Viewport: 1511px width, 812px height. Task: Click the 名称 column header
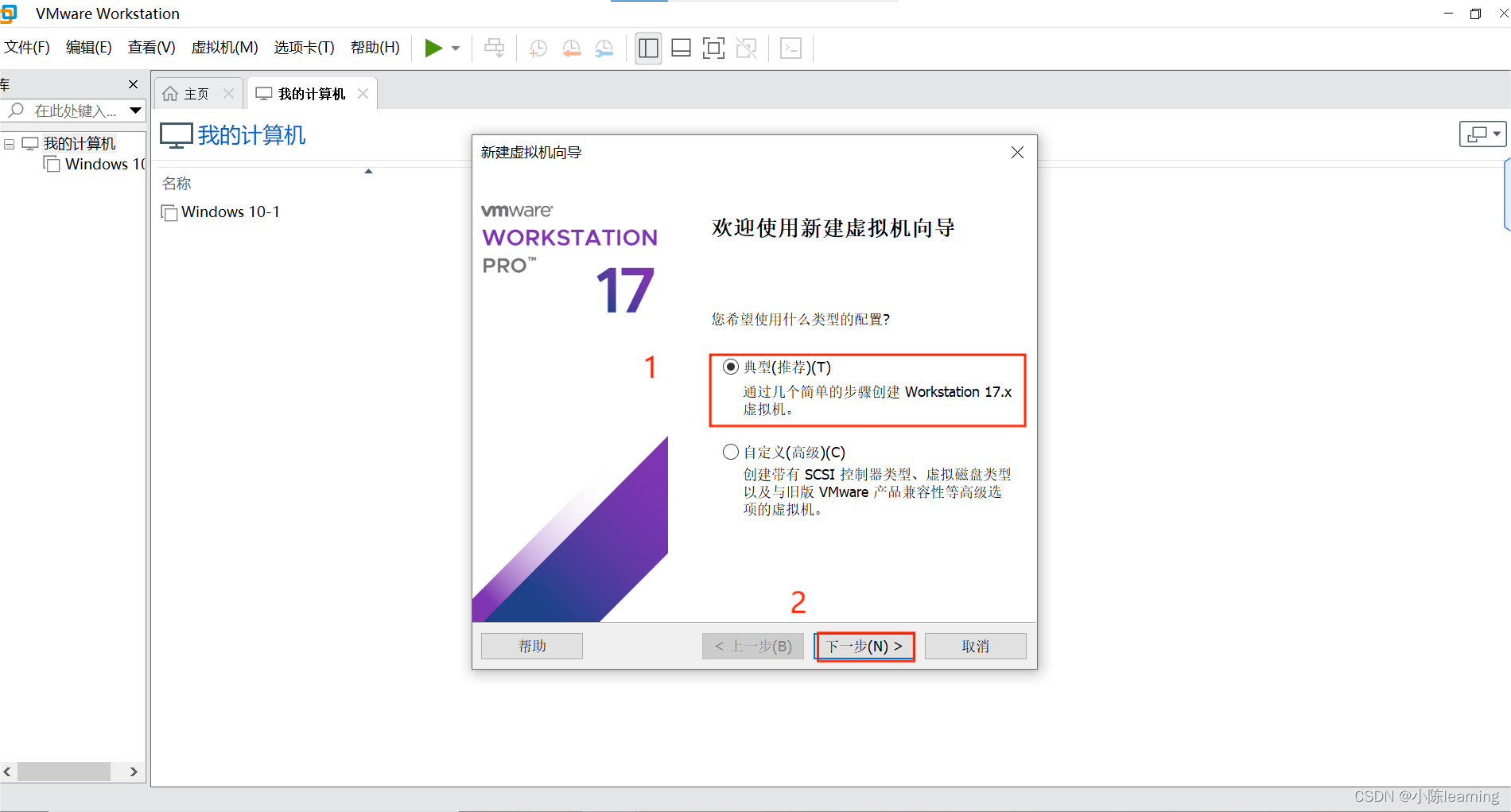point(177,184)
